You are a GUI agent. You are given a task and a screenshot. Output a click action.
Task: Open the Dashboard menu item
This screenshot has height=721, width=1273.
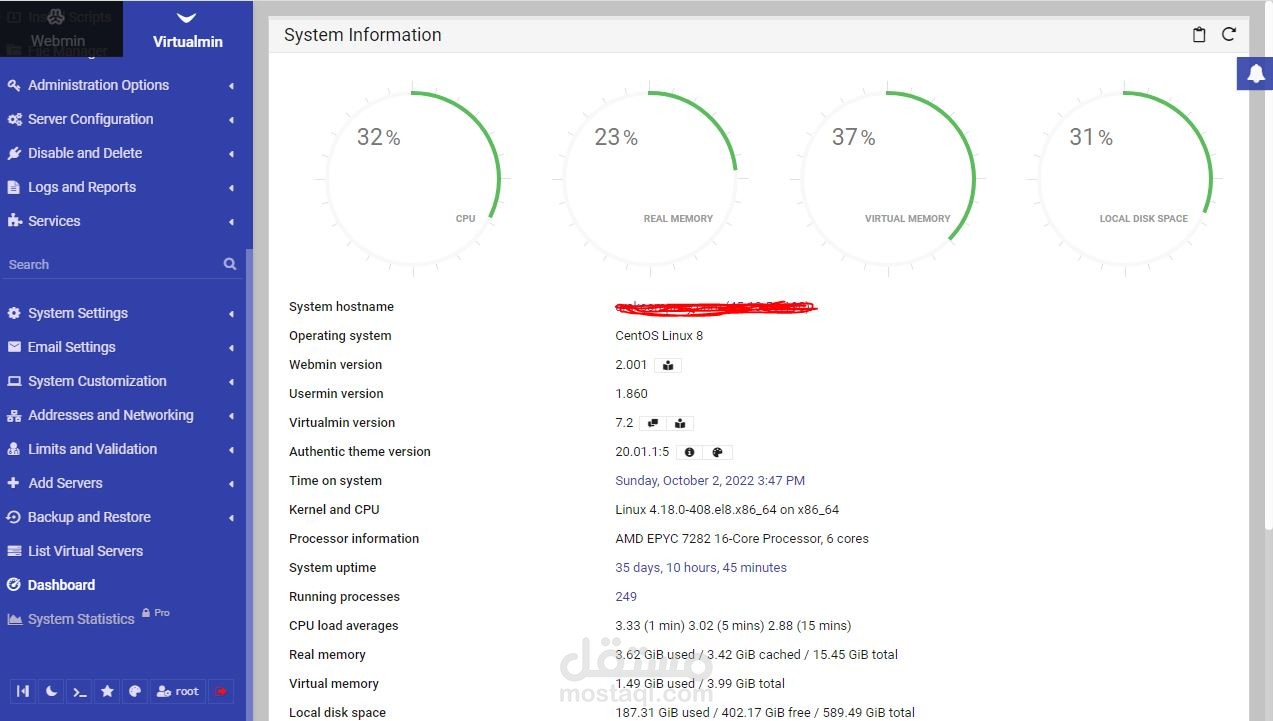(x=61, y=585)
